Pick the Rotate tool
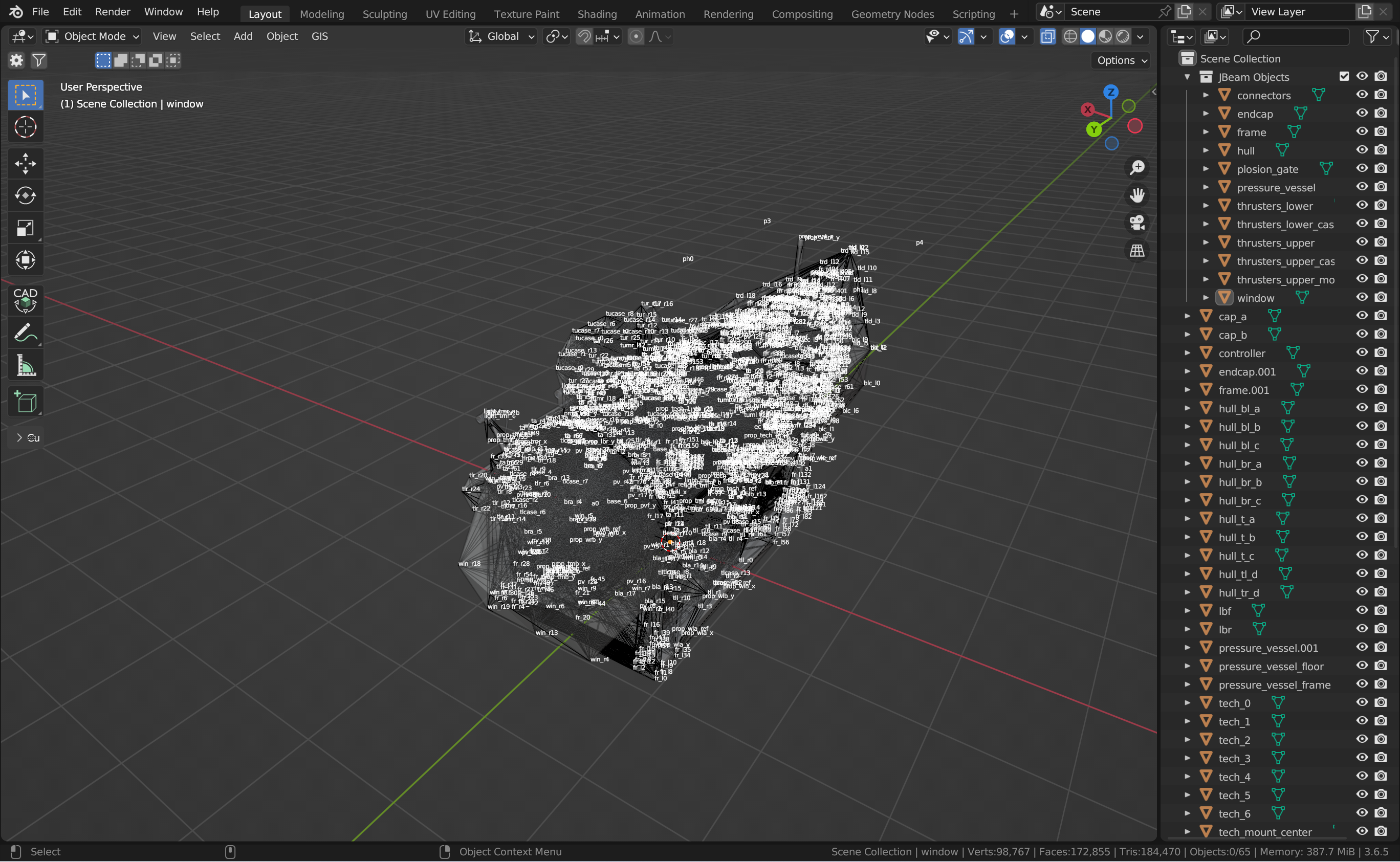 pos(25,195)
